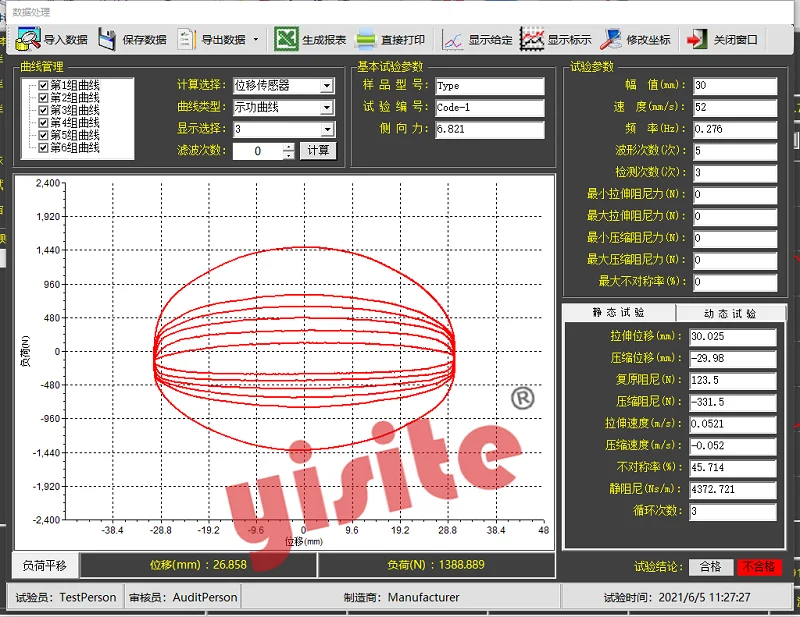Click the 制造商: Manufacturer status entry
Screen dimensions: 800x617
pos(402,598)
